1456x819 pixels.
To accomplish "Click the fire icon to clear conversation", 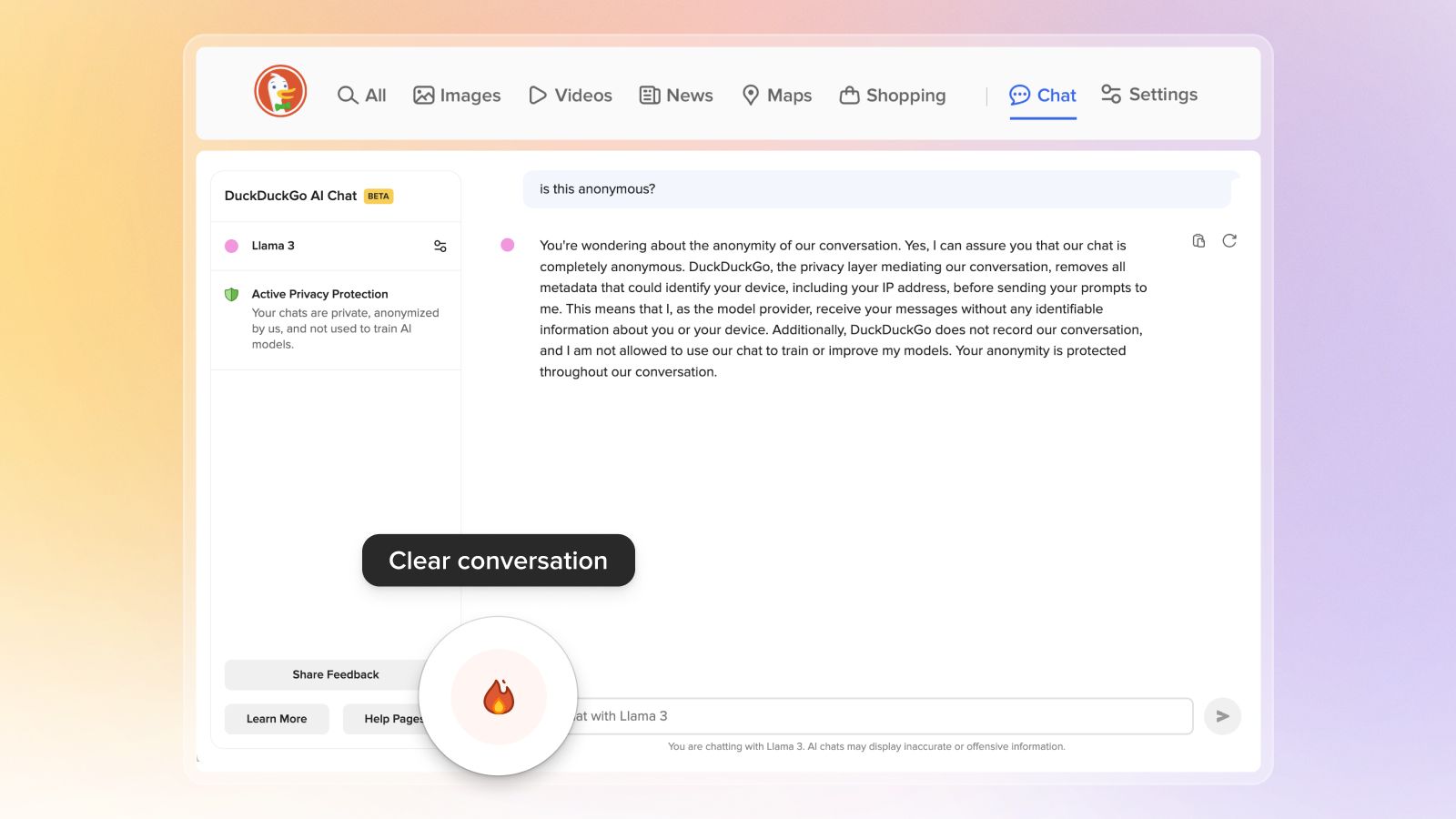I will click(498, 697).
